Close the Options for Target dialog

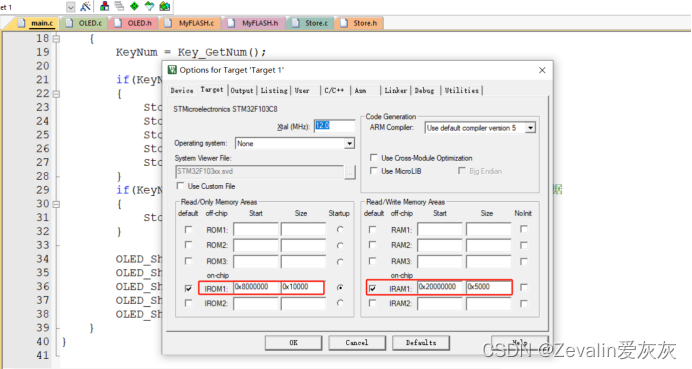542,70
